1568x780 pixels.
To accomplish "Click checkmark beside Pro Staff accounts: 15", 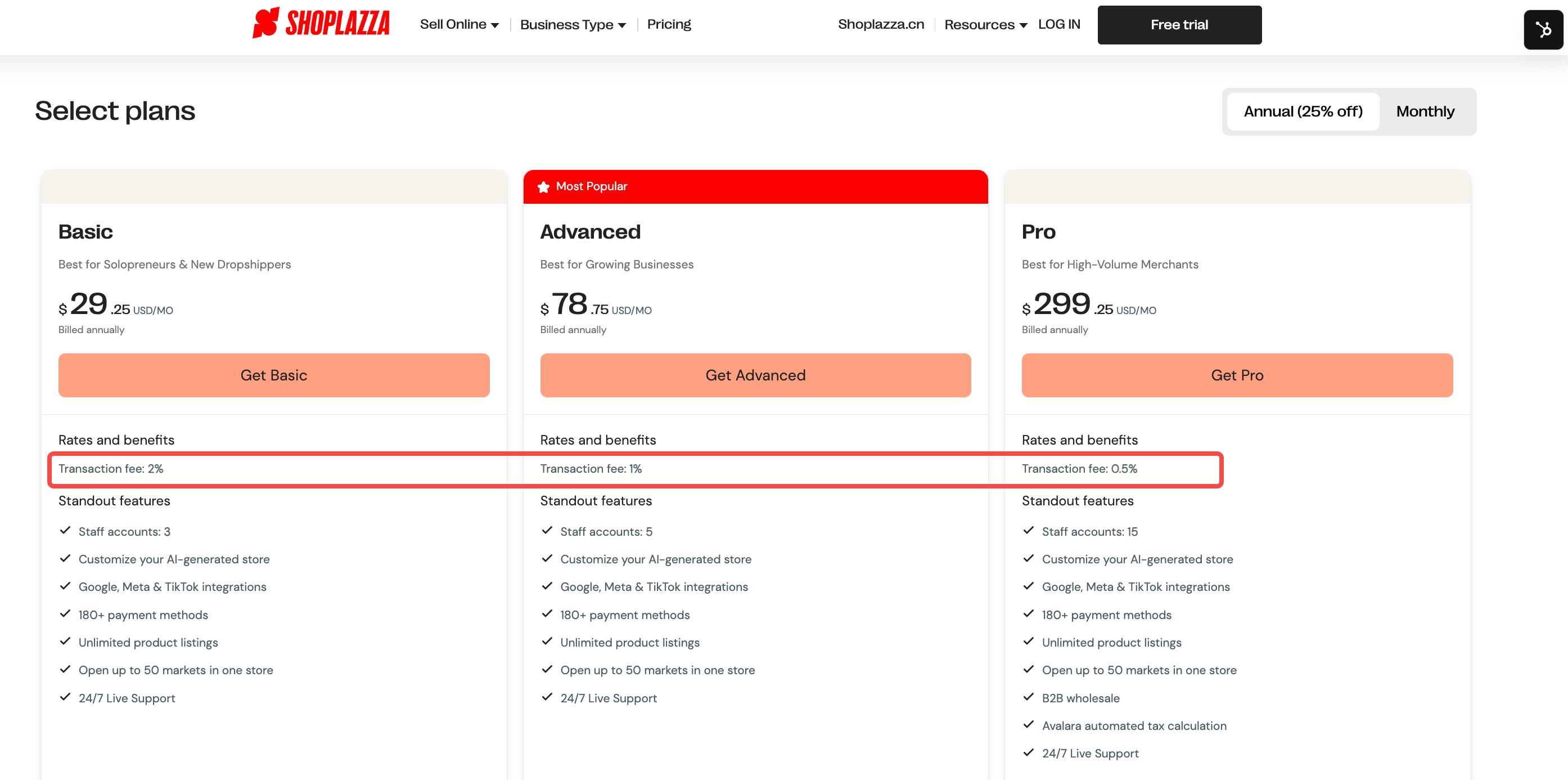I will 1029,530.
